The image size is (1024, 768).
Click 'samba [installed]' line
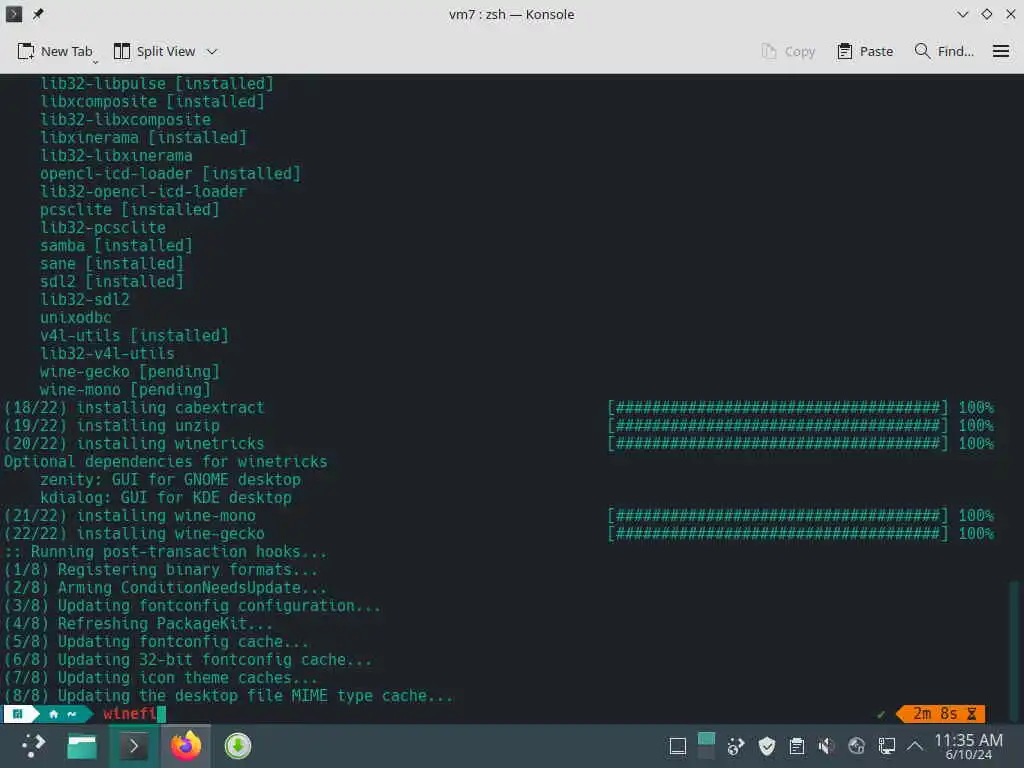click(116, 246)
